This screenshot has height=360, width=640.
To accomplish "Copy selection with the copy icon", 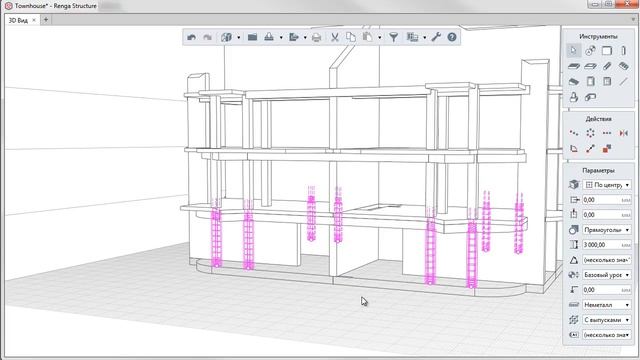I will (x=351, y=37).
